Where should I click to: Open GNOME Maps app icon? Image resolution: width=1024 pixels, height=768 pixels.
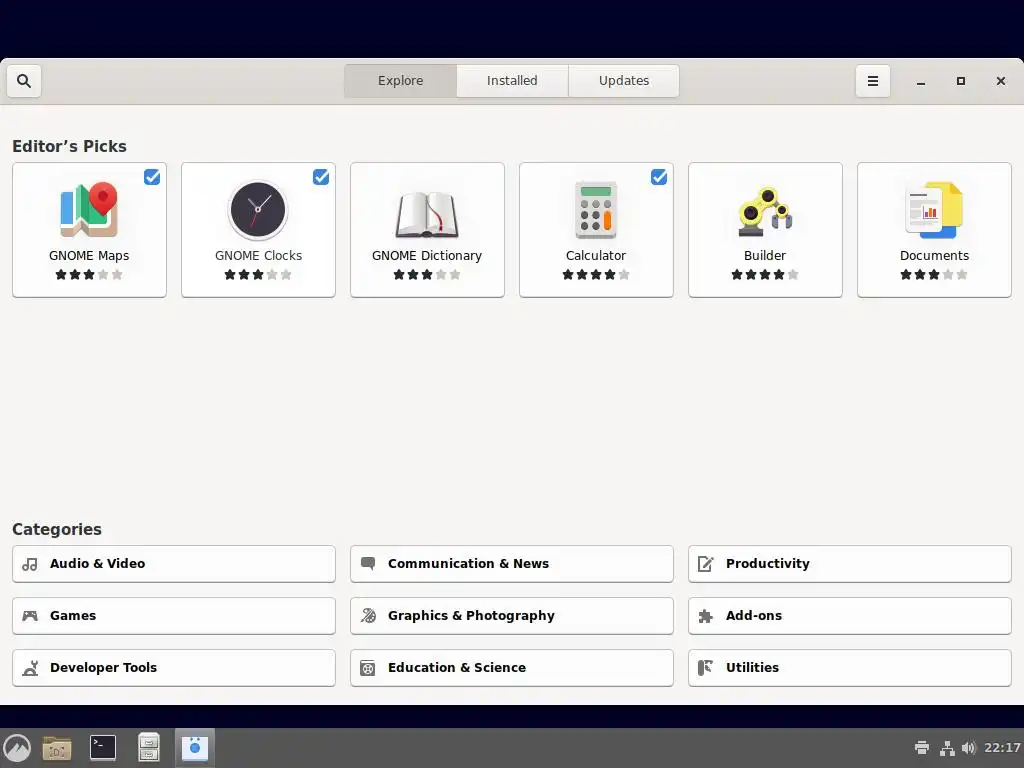pos(89,210)
